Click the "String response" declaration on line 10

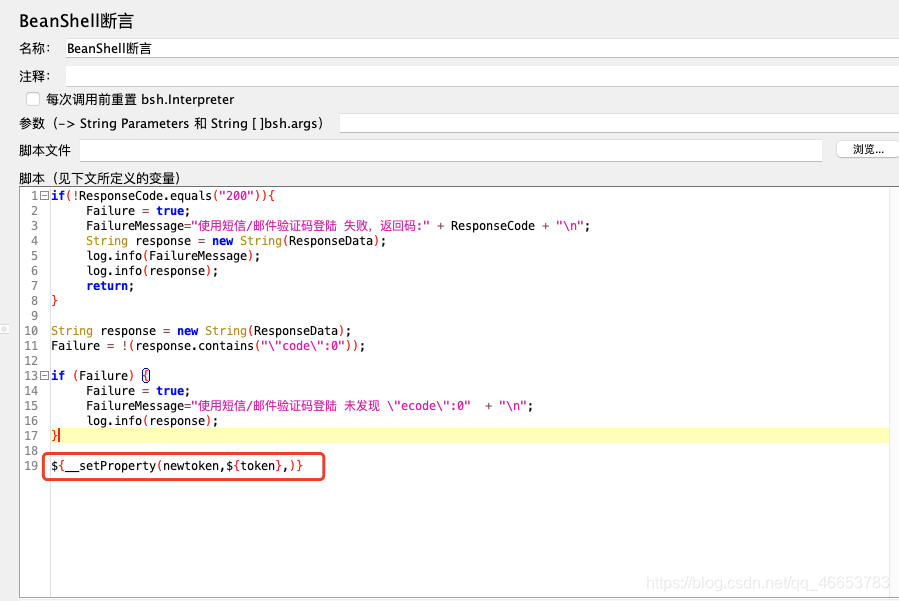point(201,331)
